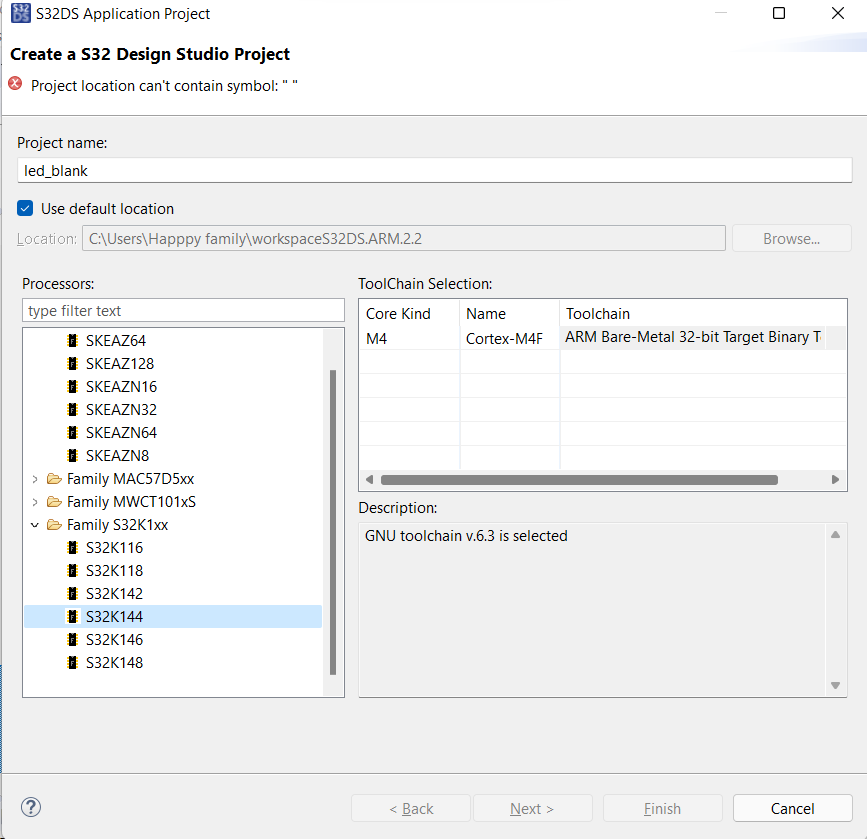Click the toolchain table horizontal scrollbar

pos(578,480)
